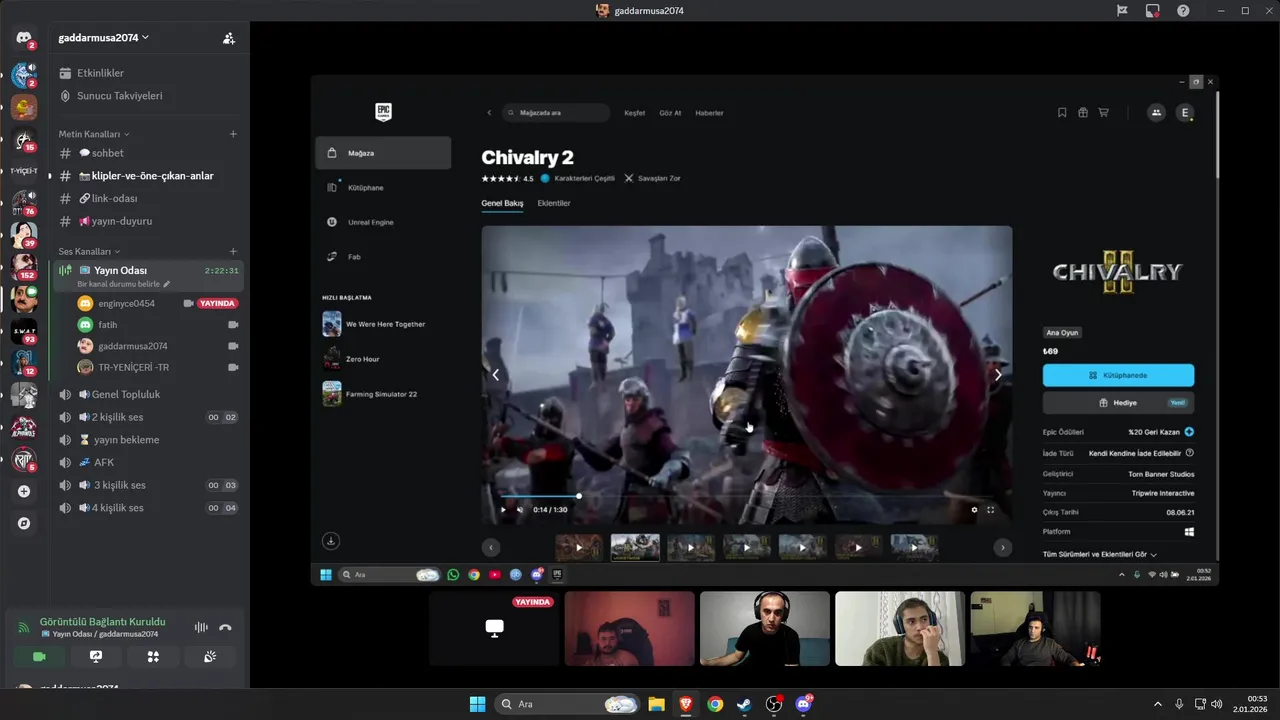This screenshot has height=720, width=1280.
Task: Select the Genel Bakış tab
Action: (502, 203)
